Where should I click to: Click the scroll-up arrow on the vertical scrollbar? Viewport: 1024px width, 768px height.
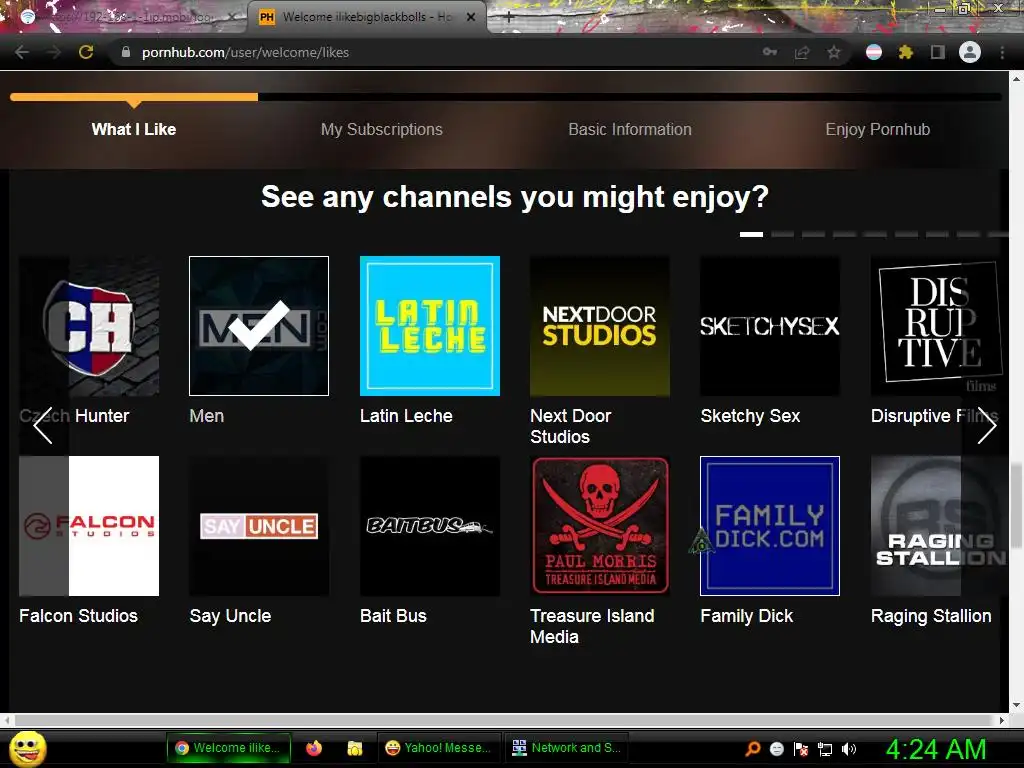click(x=1017, y=79)
